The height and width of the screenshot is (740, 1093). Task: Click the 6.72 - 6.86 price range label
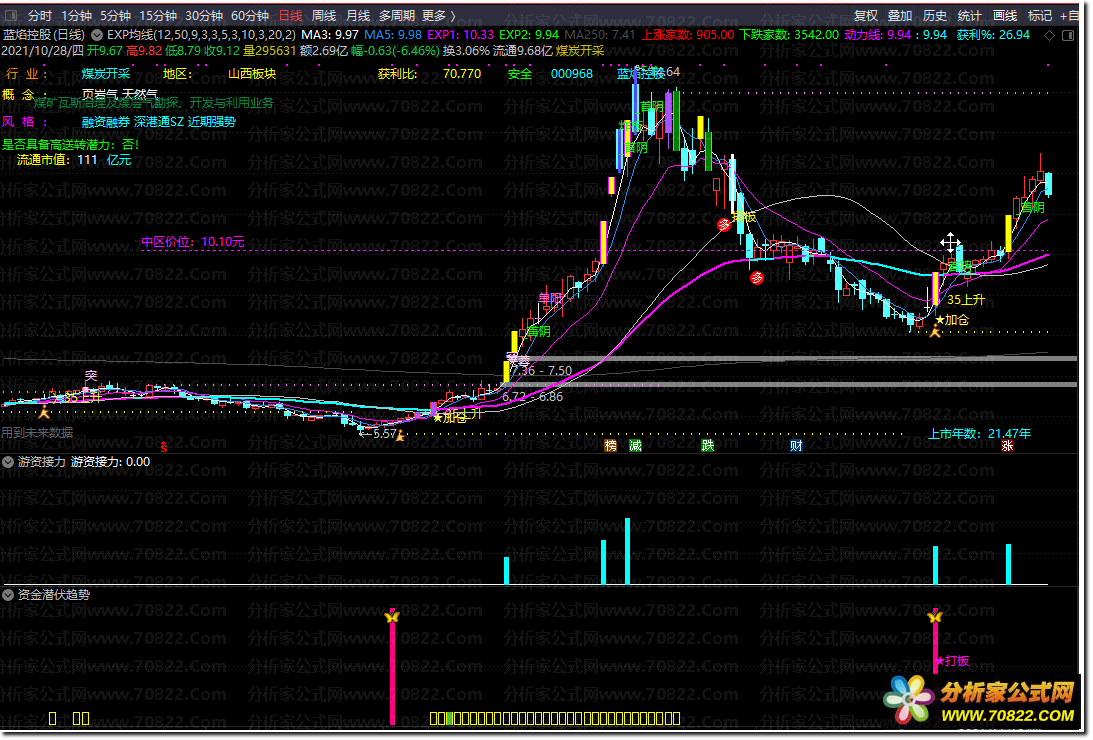(532, 396)
